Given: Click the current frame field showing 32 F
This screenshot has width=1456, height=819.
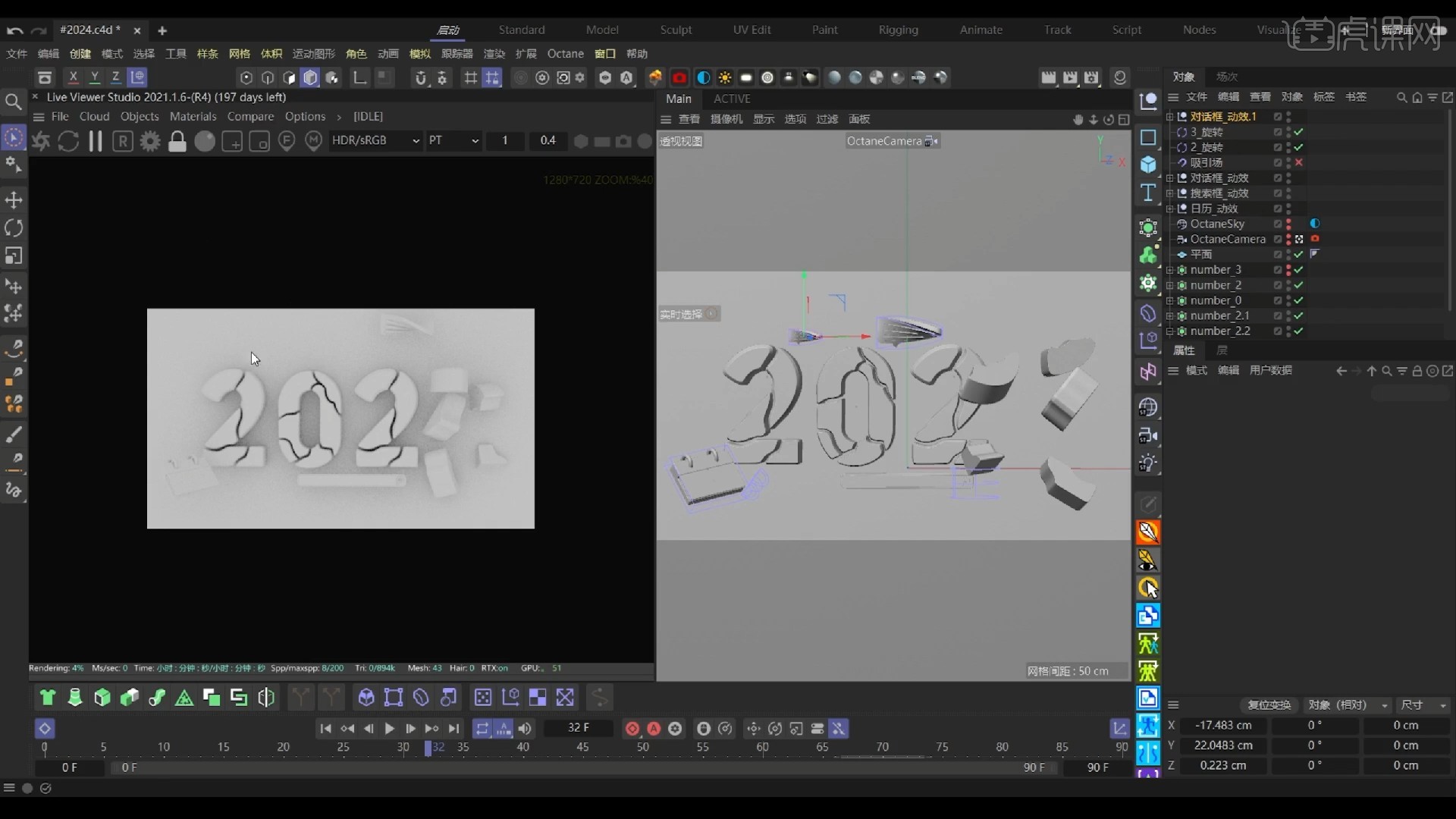Looking at the screenshot, I should pos(579,729).
